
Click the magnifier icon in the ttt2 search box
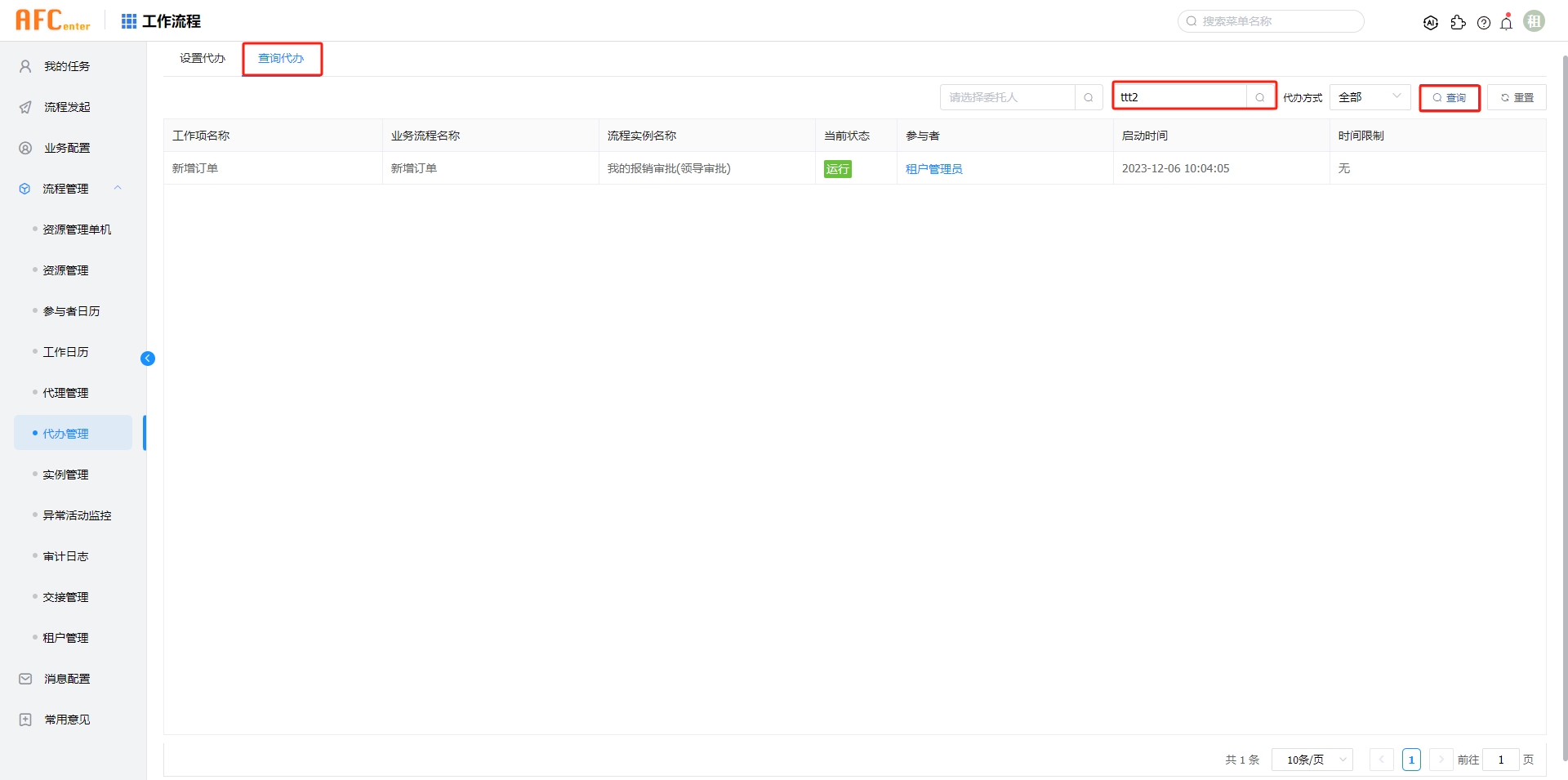coord(1260,96)
